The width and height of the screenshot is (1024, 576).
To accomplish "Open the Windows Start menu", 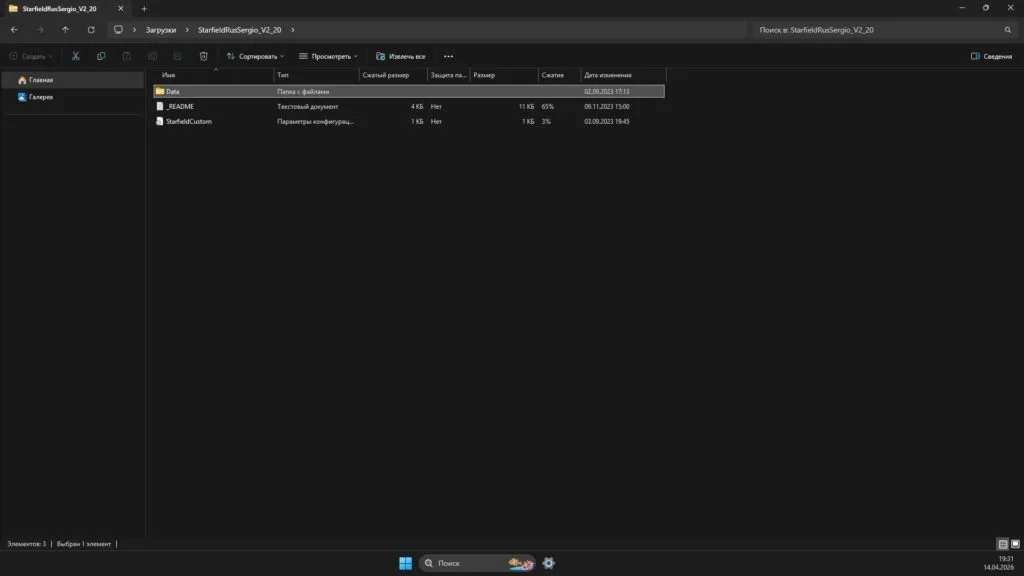I will click(x=406, y=563).
